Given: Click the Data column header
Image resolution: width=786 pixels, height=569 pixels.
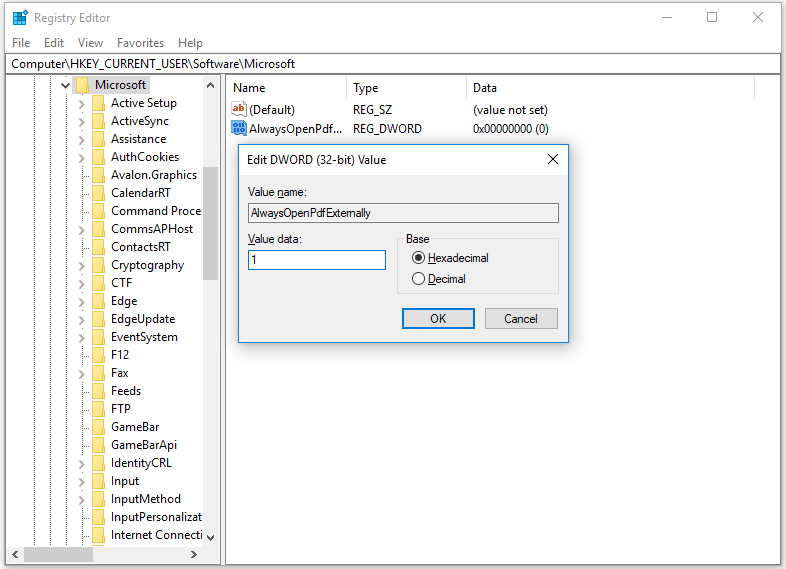Looking at the screenshot, I should pyautogui.click(x=611, y=88).
